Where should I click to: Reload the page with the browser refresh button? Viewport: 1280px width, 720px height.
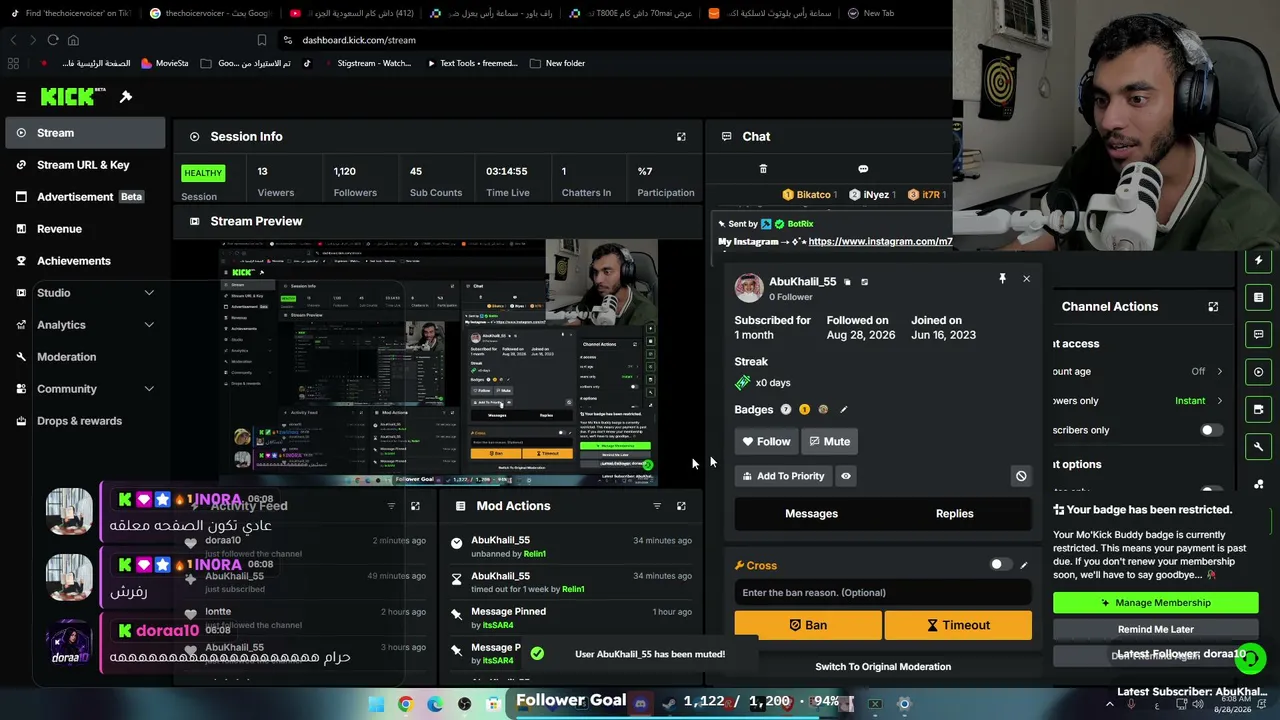point(53,40)
